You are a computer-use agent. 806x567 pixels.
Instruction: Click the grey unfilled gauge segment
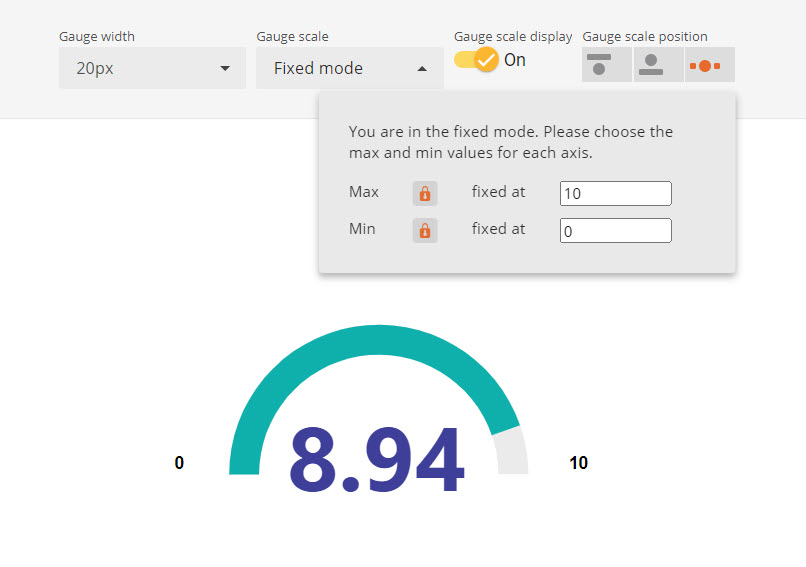[511, 451]
